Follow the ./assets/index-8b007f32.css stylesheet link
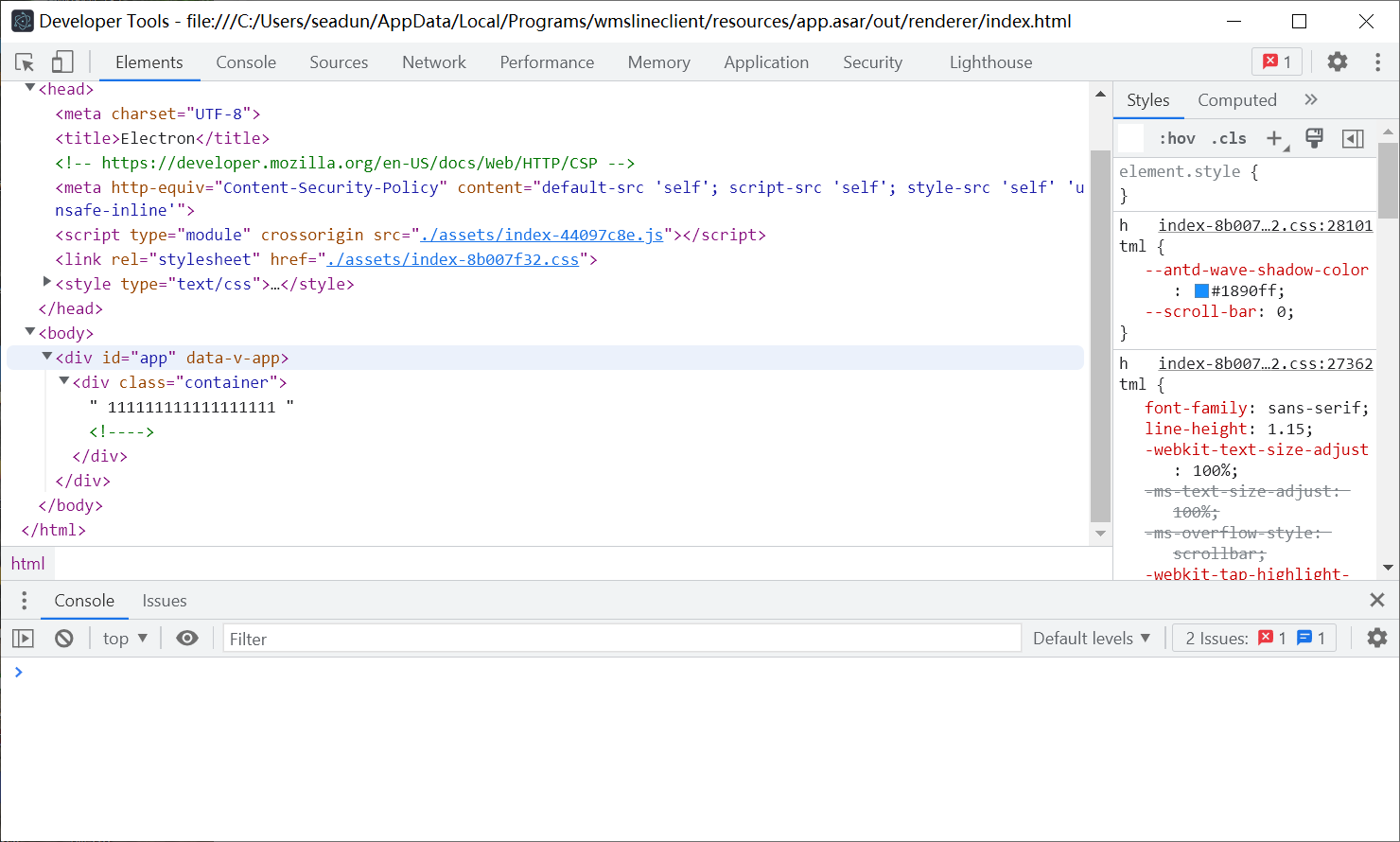Viewport: 1400px width, 842px height. [453, 259]
